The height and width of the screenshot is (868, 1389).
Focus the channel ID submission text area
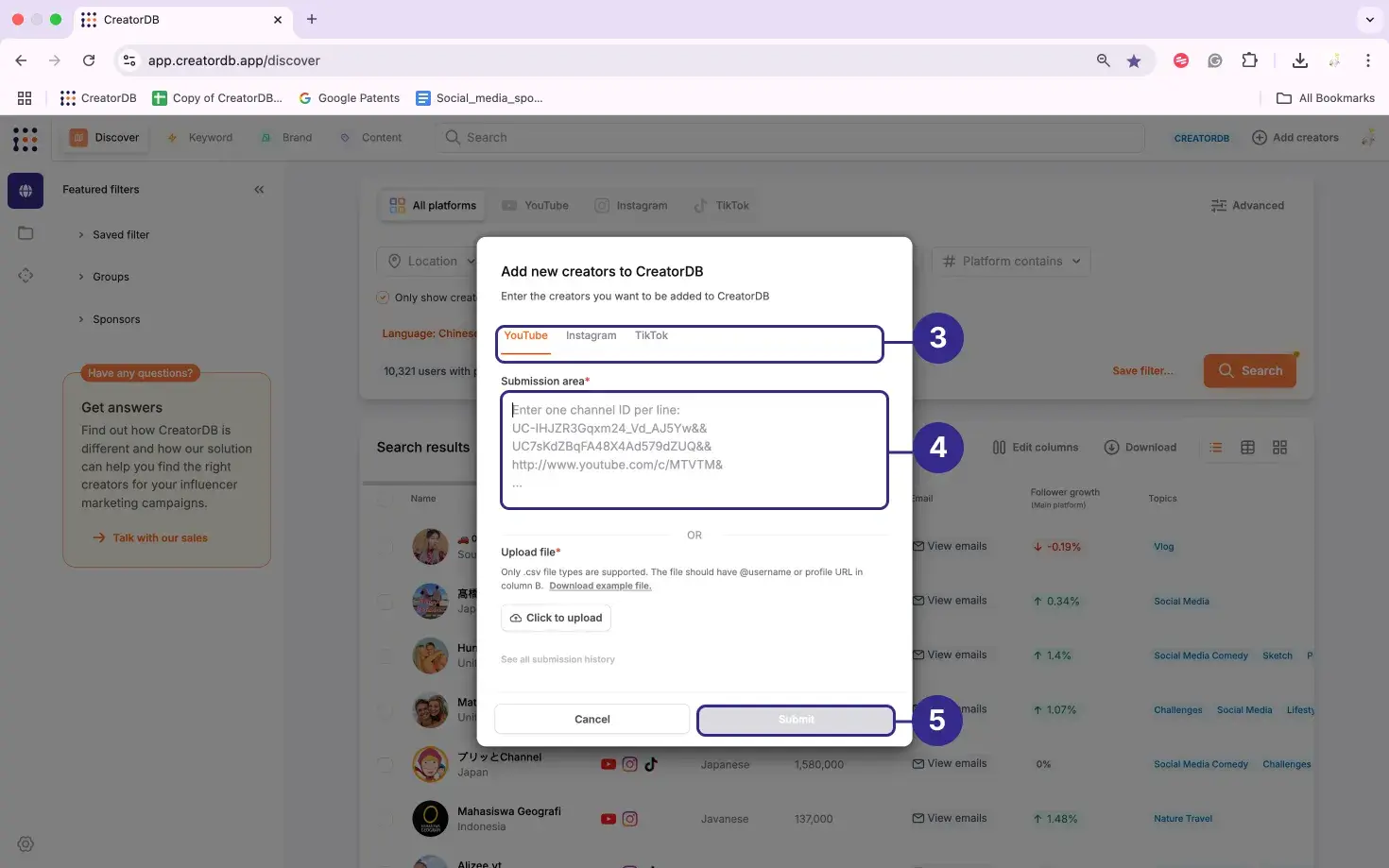tap(694, 451)
